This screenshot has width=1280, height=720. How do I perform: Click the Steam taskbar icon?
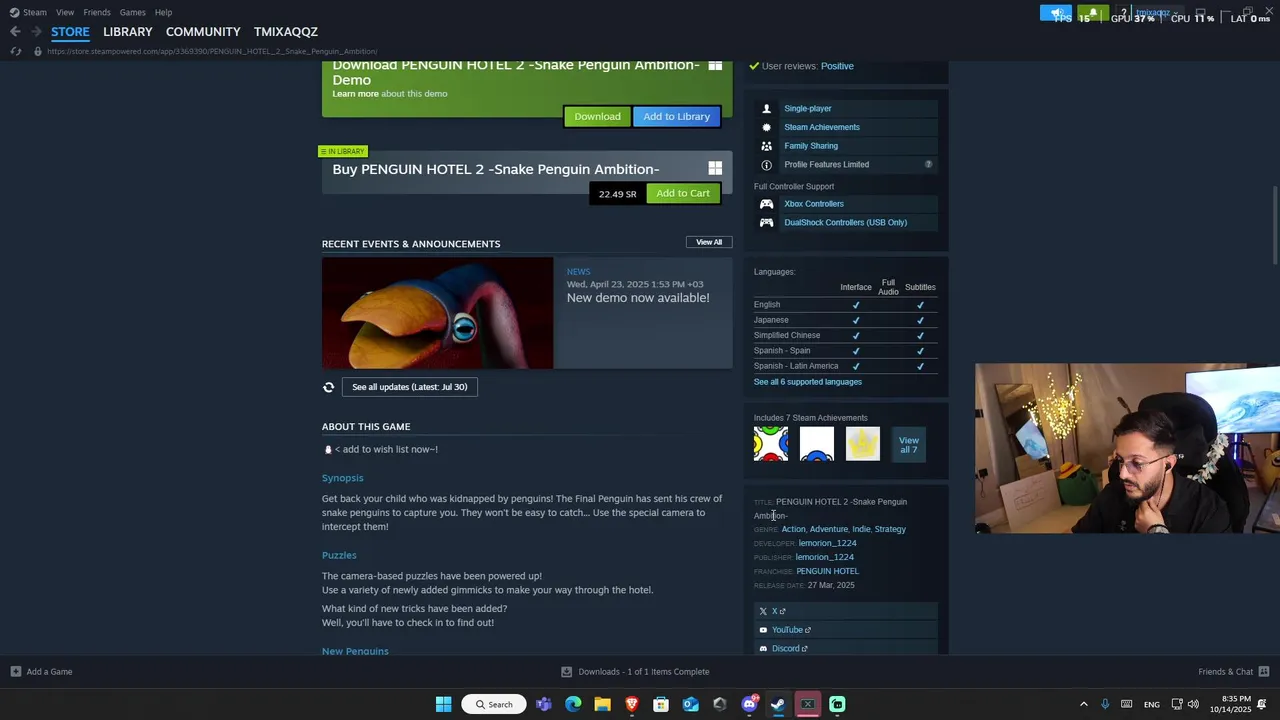pyautogui.click(x=778, y=704)
